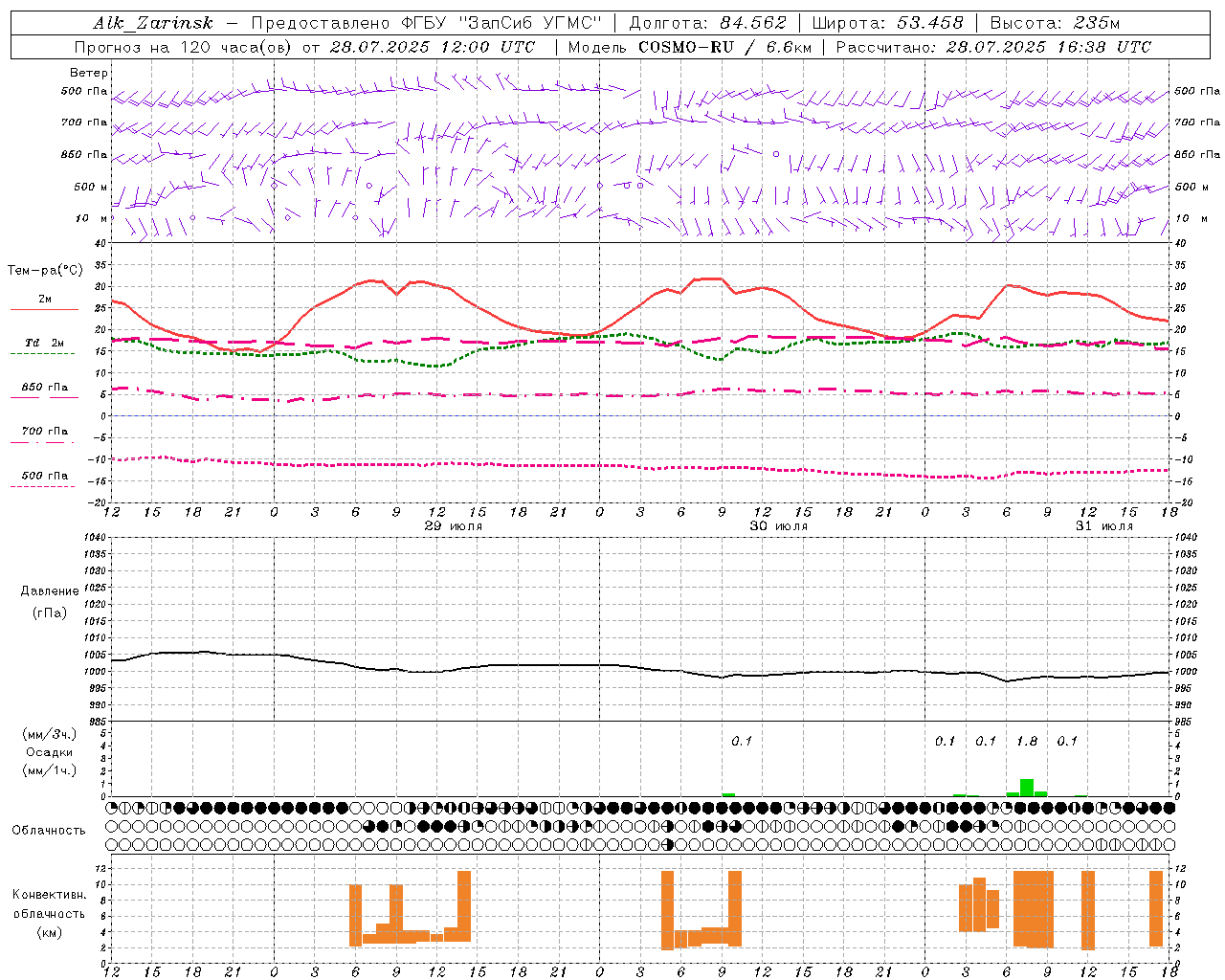Viewport: 1225px width, 980px height.
Task: Click the (мм/1ч.) precipitation unit label
Action: pos(50,770)
